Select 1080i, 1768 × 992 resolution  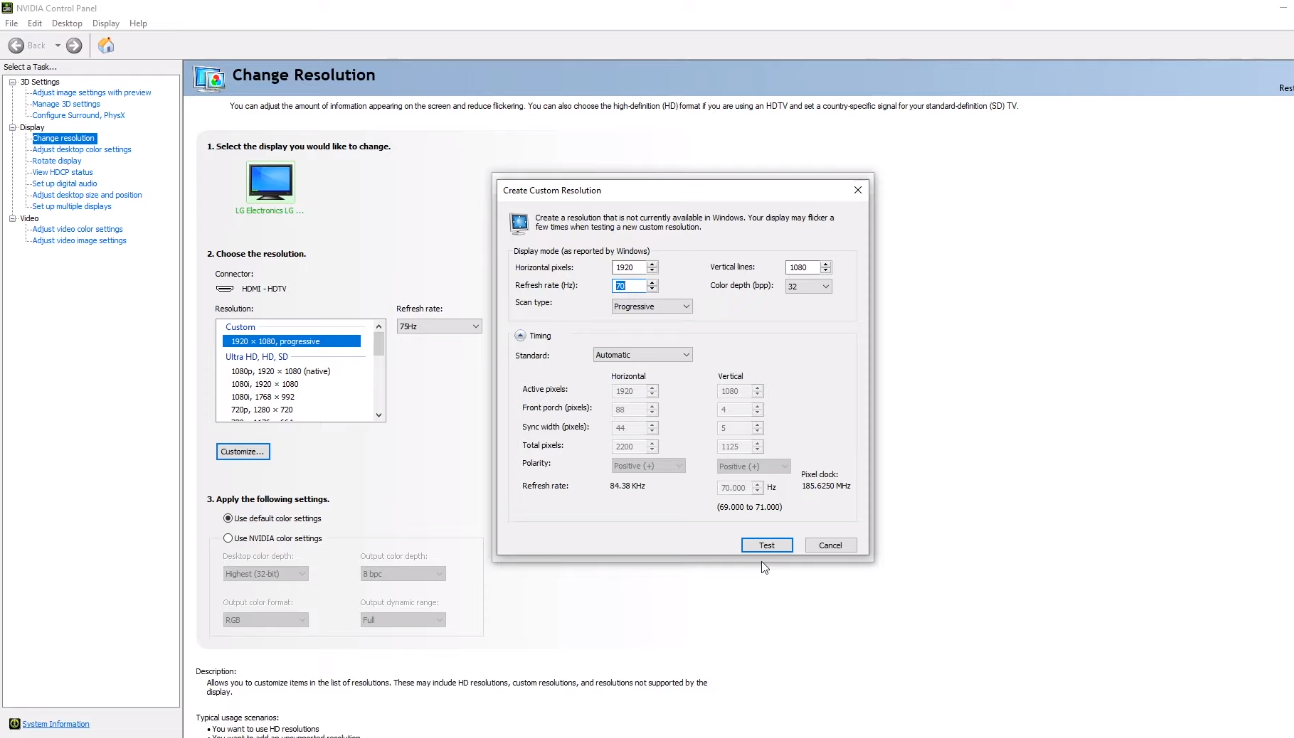pyautogui.click(x=262, y=397)
